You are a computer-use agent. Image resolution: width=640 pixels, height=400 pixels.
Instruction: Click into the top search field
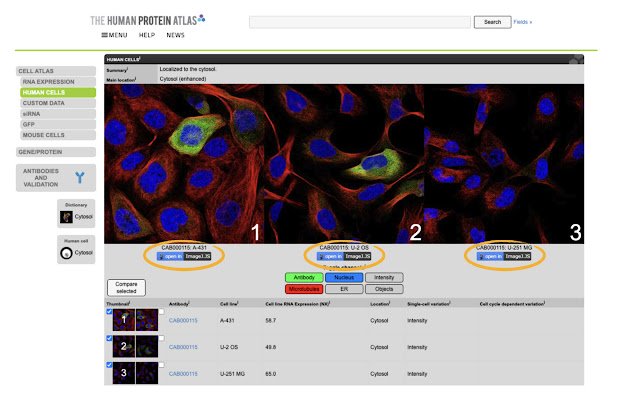tap(360, 22)
